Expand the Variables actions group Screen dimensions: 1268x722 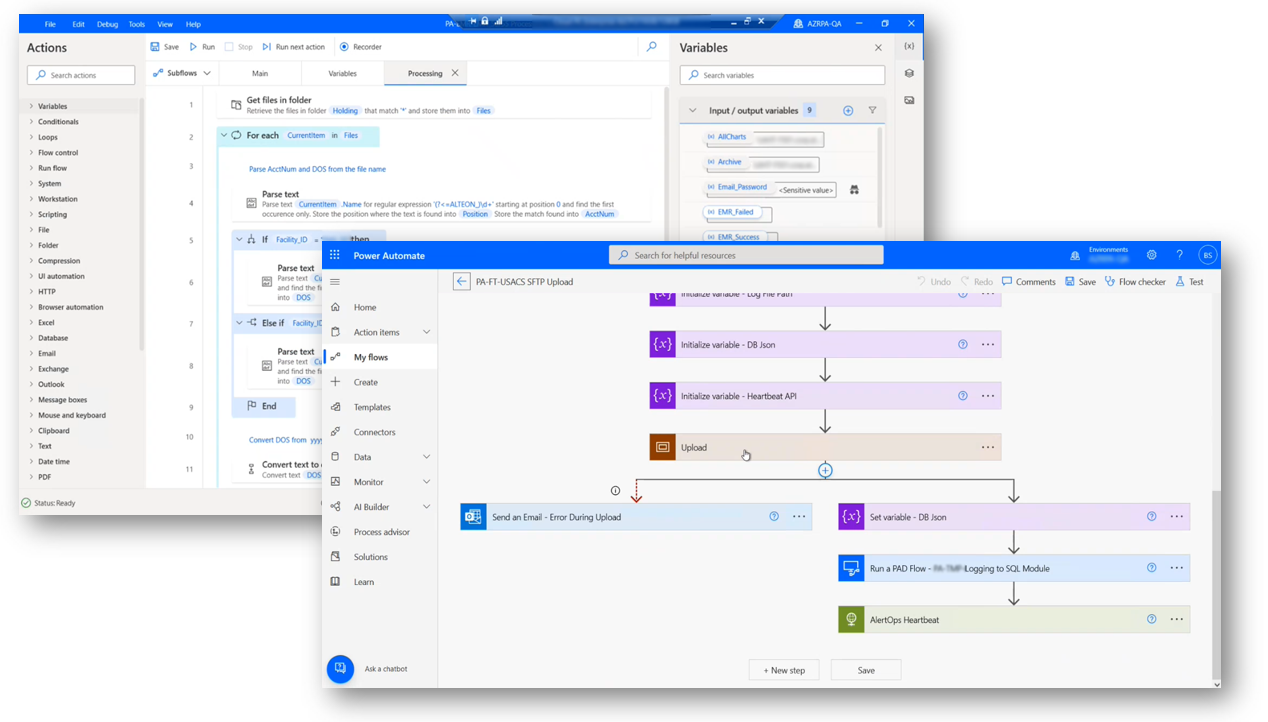click(31, 106)
